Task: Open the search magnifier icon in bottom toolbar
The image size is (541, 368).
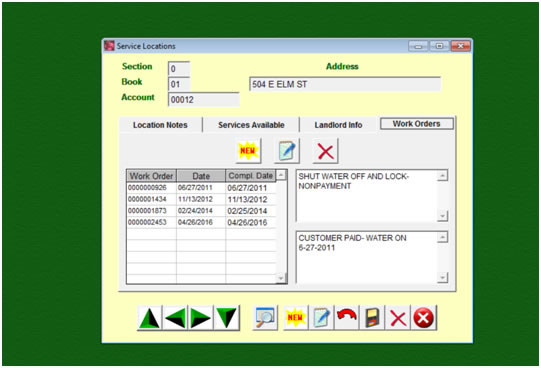Action: coord(265,318)
